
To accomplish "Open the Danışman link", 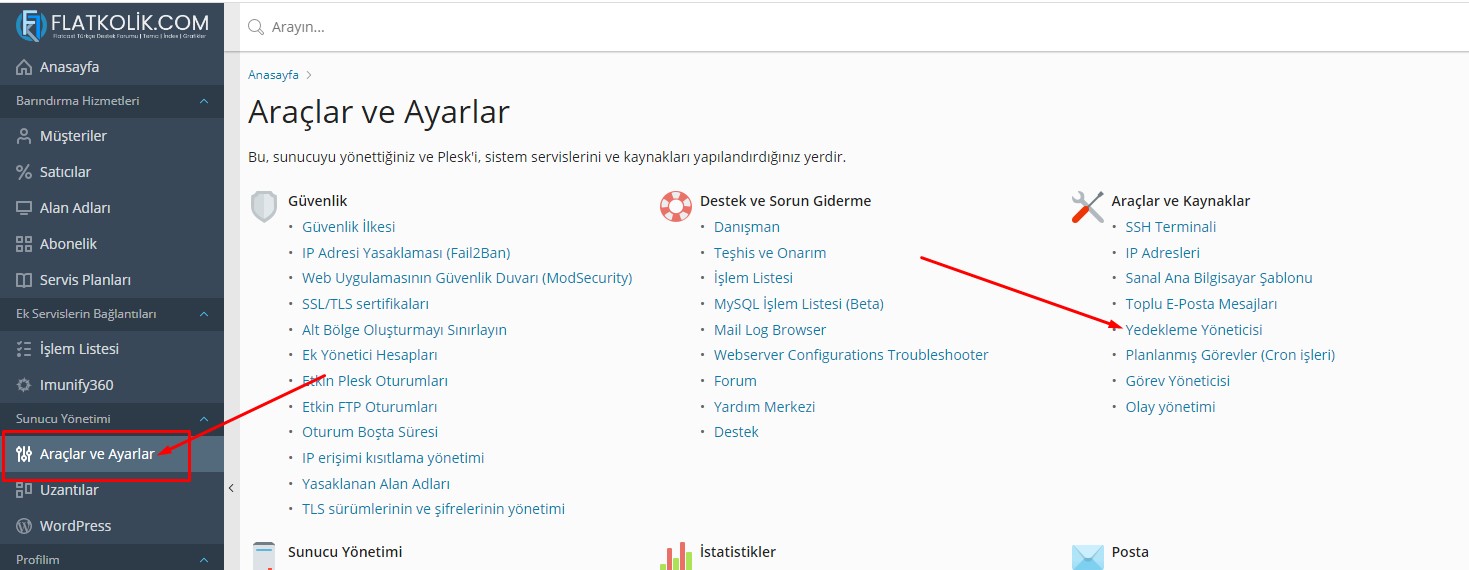I will coord(747,227).
